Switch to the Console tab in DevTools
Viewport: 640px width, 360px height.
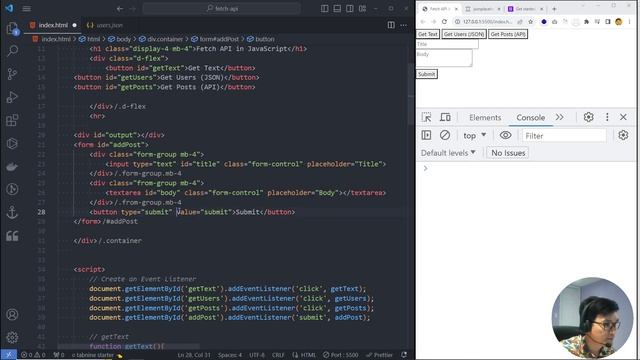531,118
